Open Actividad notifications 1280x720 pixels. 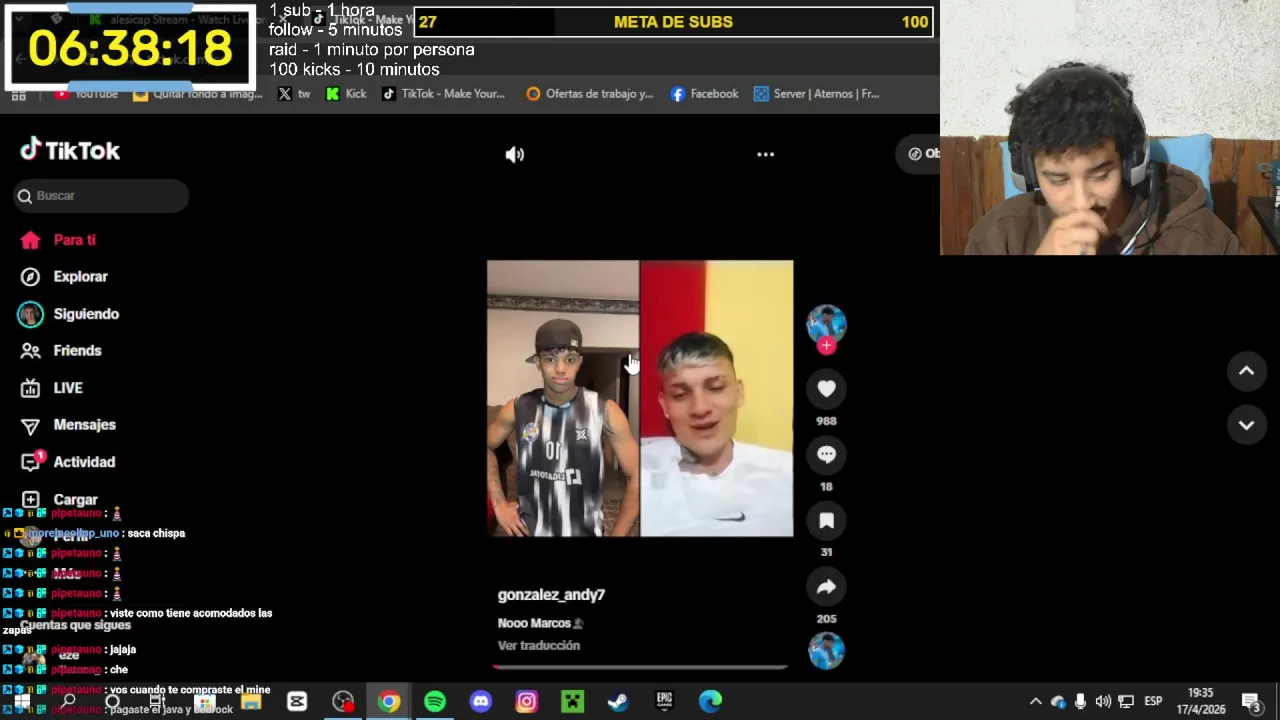click(x=84, y=462)
